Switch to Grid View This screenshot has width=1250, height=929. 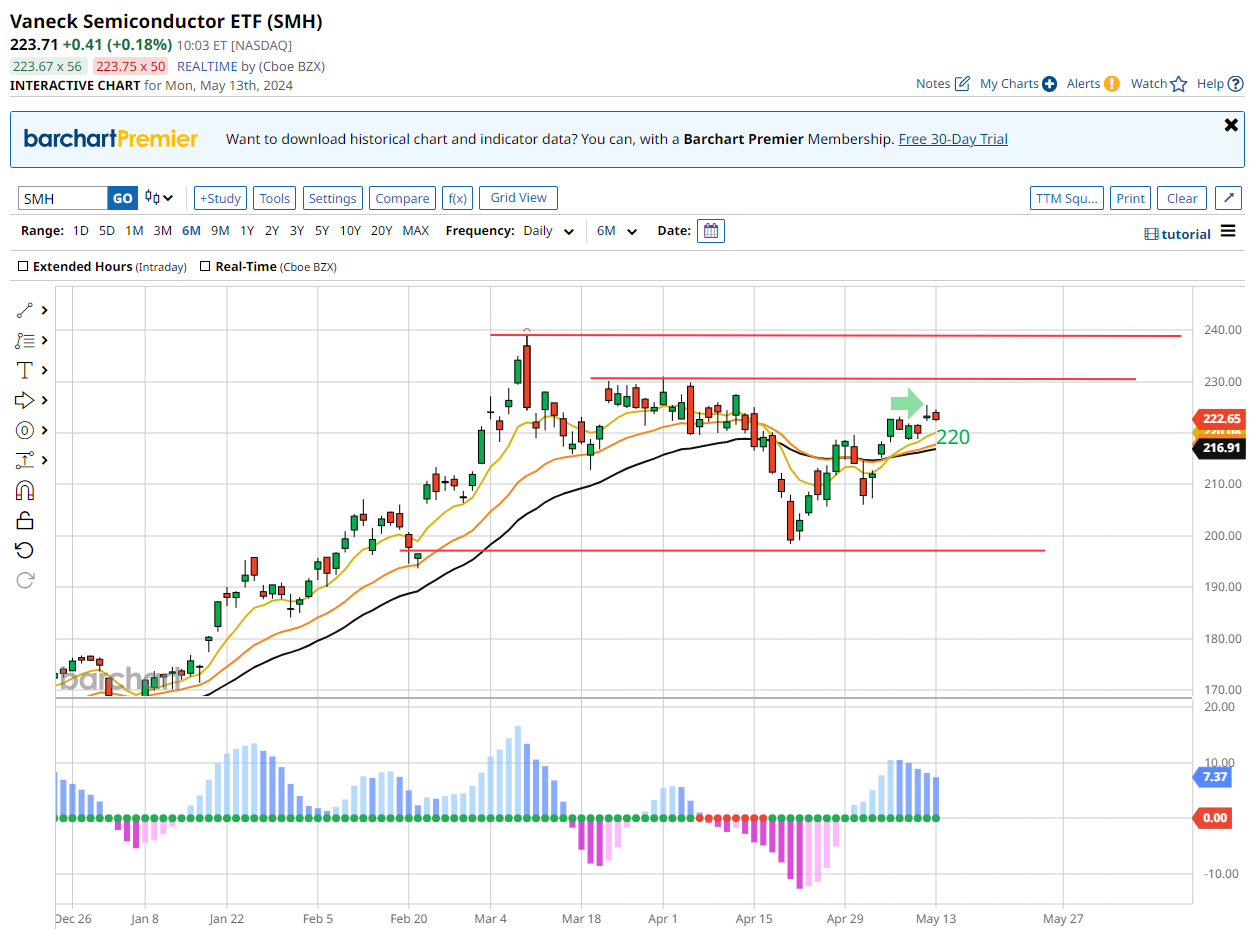[519, 198]
